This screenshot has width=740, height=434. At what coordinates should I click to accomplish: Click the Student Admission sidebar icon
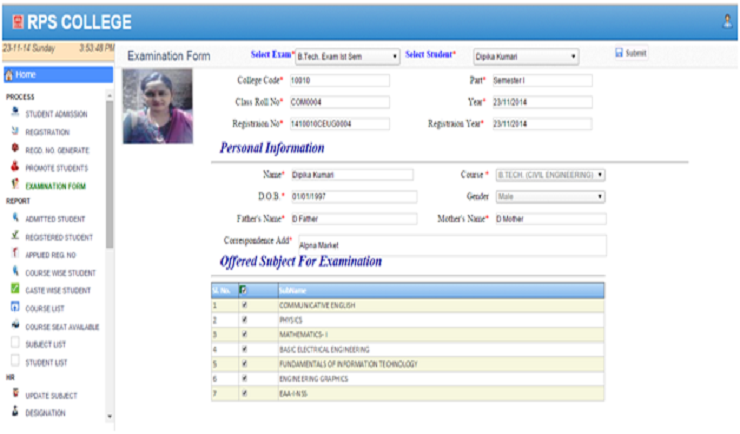point(15,113)
